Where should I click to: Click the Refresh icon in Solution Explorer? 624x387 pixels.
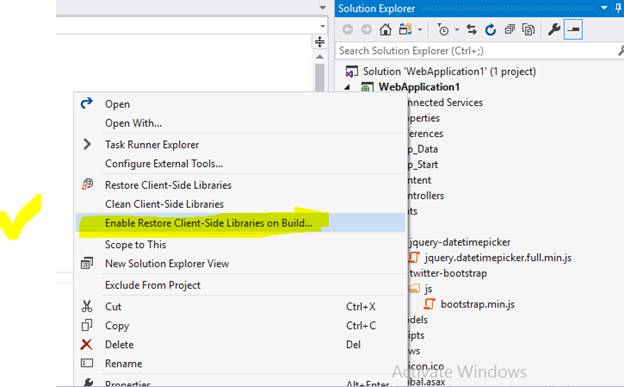490,29
